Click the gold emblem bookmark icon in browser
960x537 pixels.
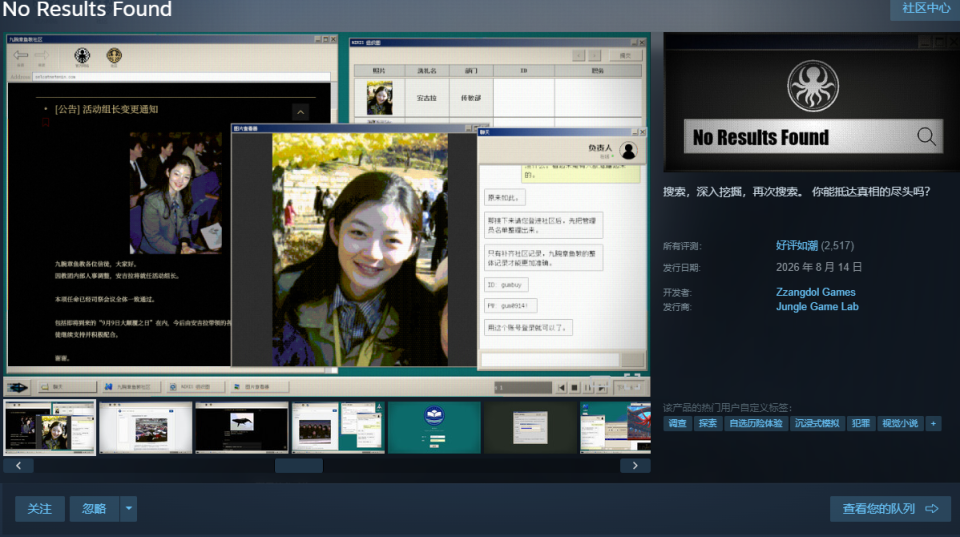114,56
